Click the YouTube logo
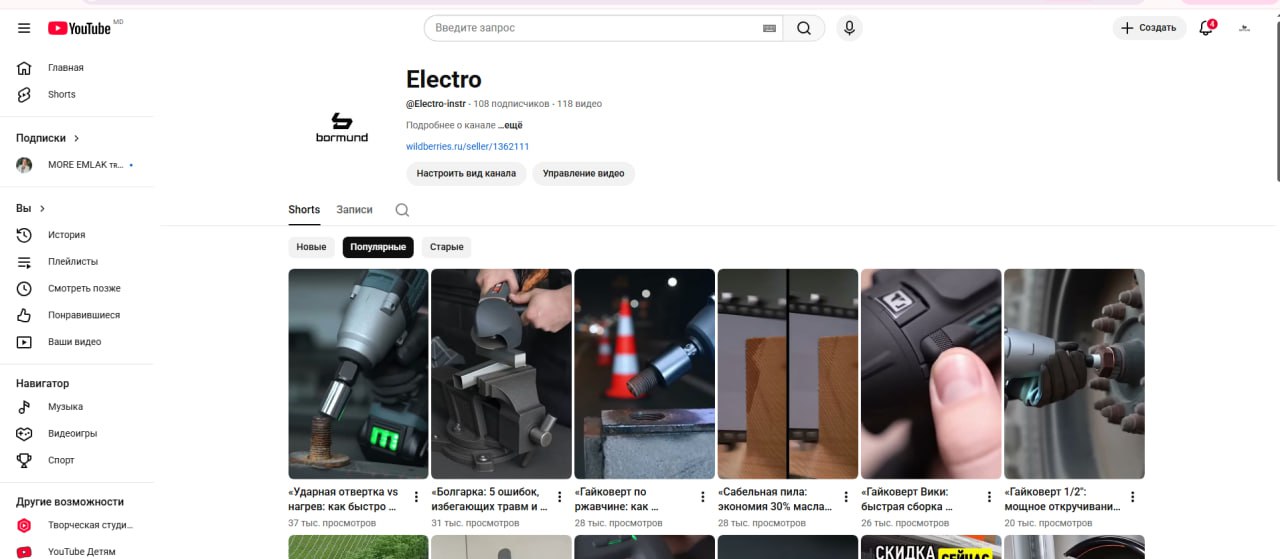Viewport: 1280px width, 559px height. [x=79, y=28]
